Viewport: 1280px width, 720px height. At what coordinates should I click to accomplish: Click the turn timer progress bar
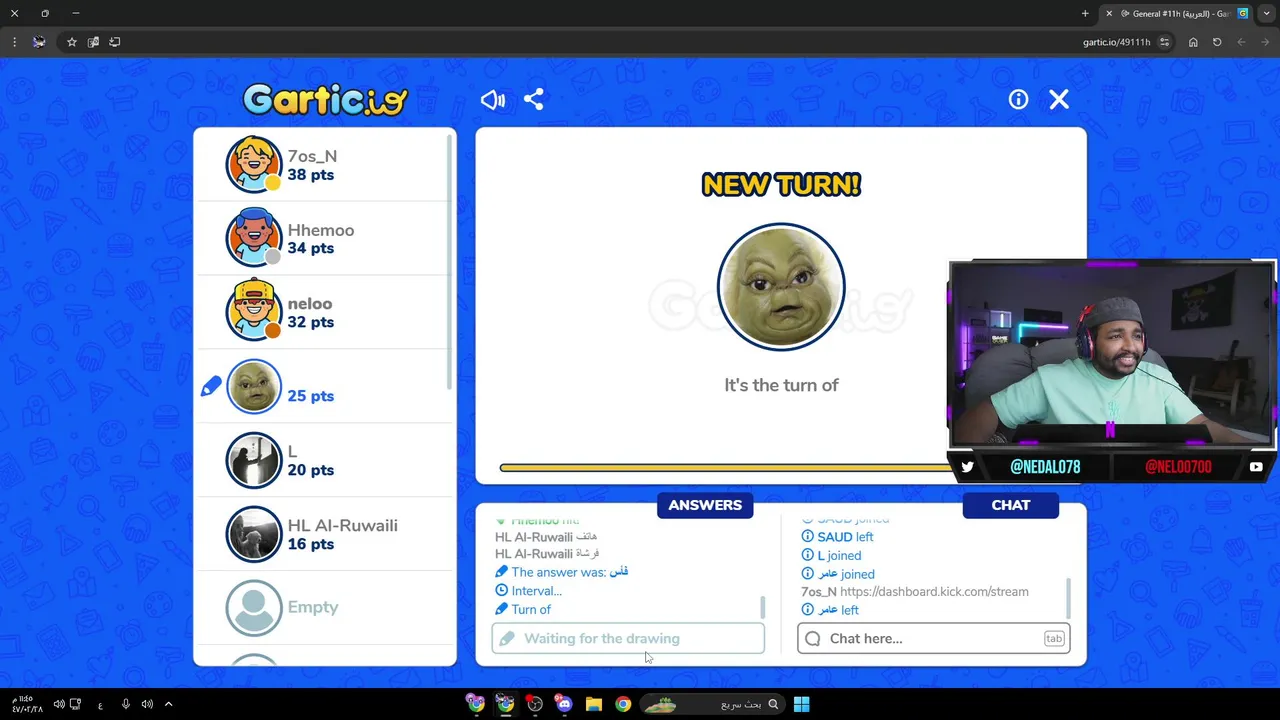[724, 467]
